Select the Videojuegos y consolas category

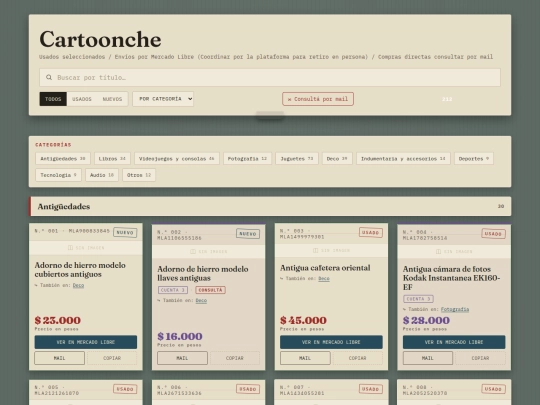[x=177, y=159]
